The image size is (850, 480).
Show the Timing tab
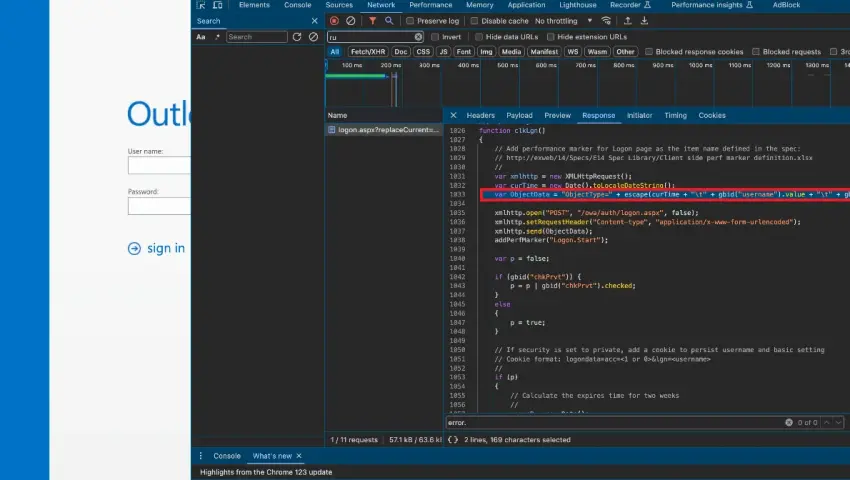tap(675, 115)
